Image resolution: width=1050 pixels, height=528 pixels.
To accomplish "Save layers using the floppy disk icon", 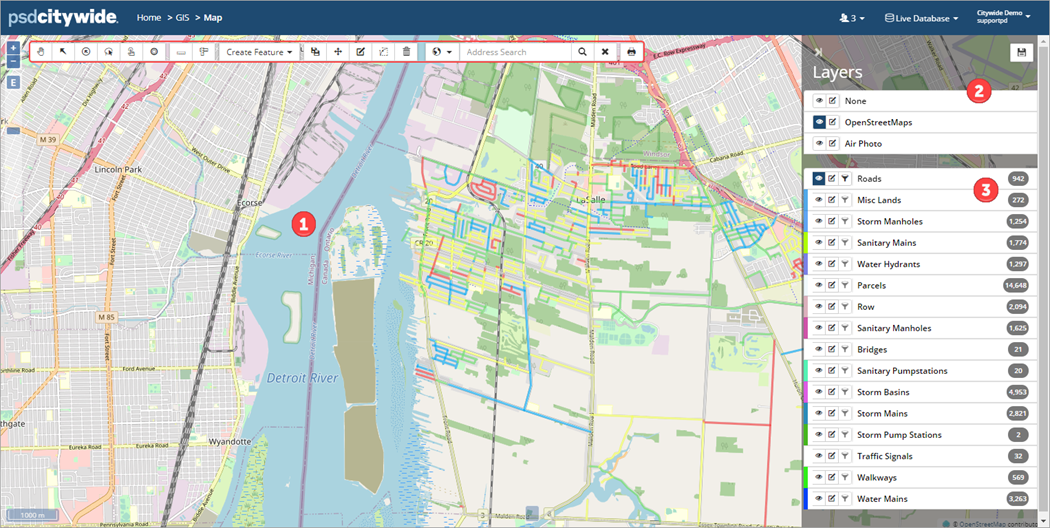I will [x=1021, y=53].
